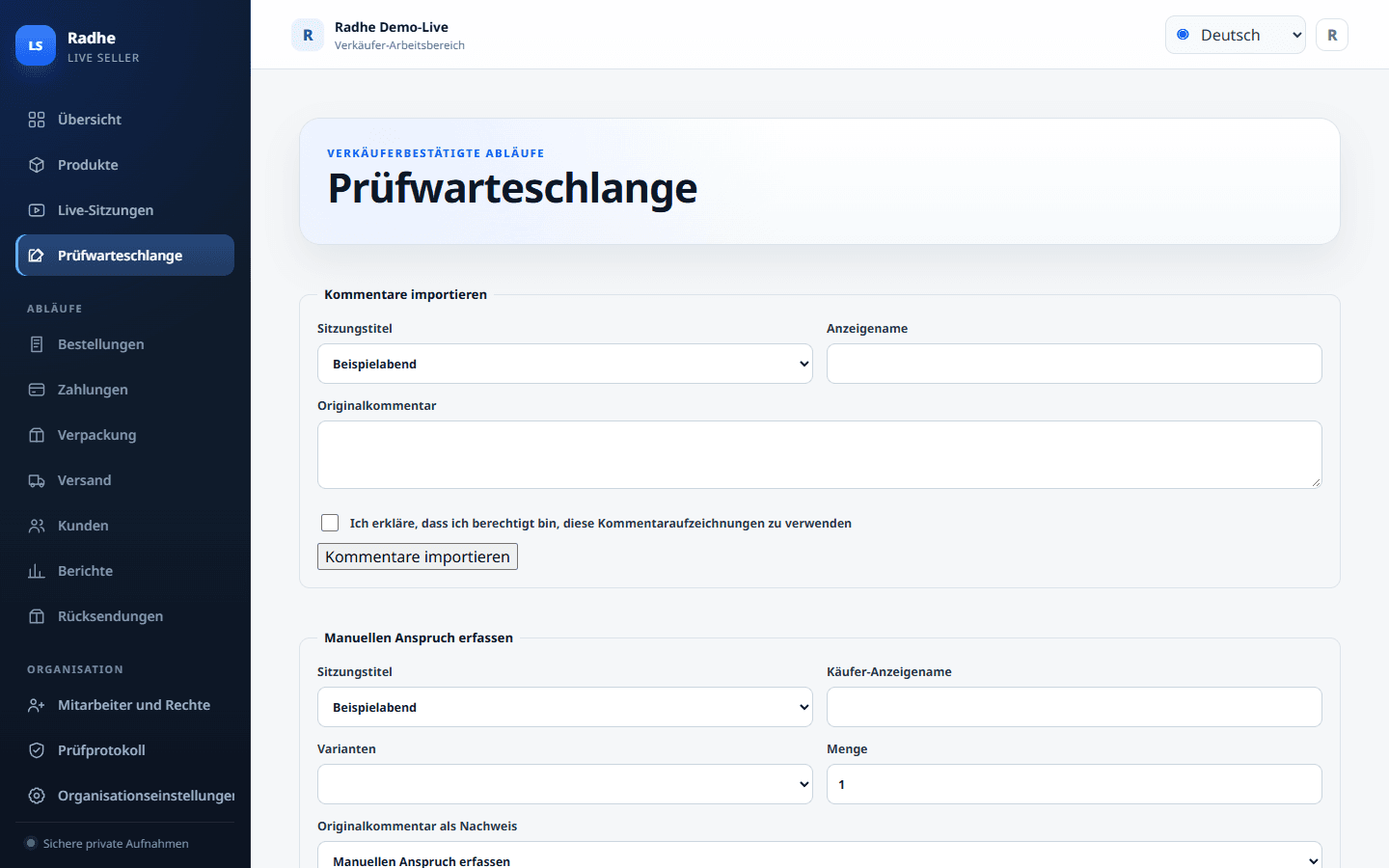Click the Versand truck icon
Screen dimensions: 1389x868
[x=37, y=480]
